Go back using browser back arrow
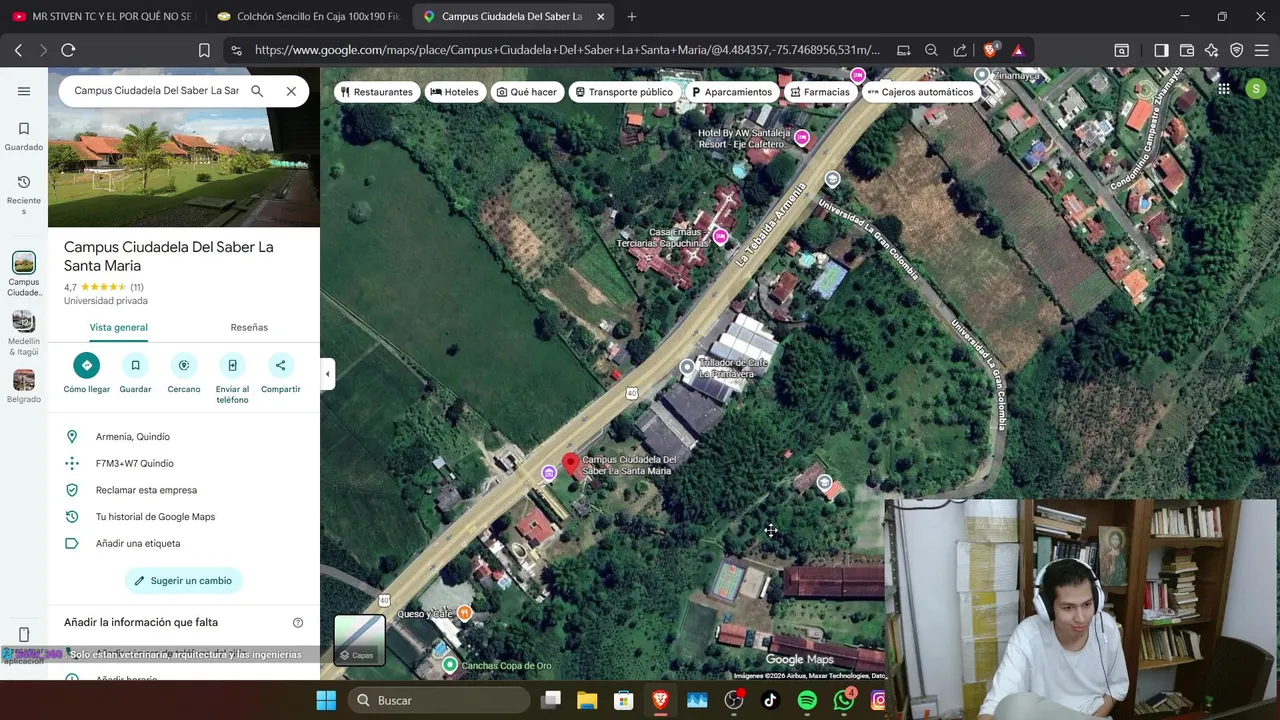 point(18,50)
